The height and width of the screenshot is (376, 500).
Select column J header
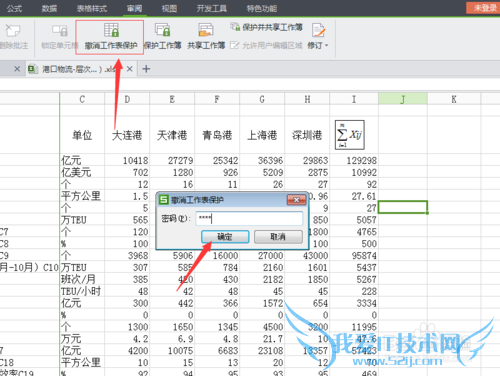coord(403,99)
